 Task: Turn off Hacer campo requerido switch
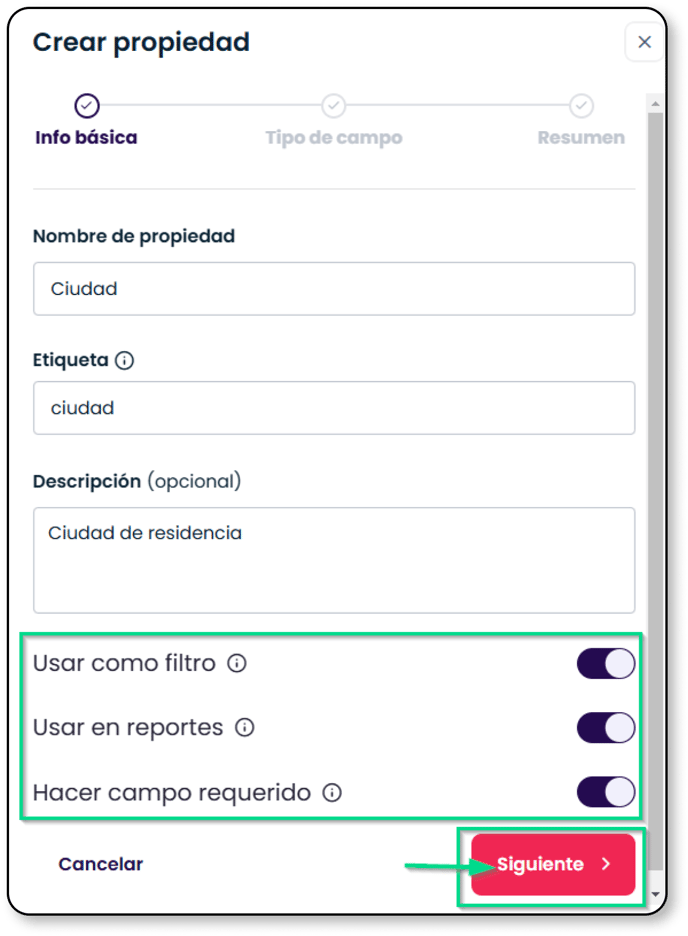point(606,793)
